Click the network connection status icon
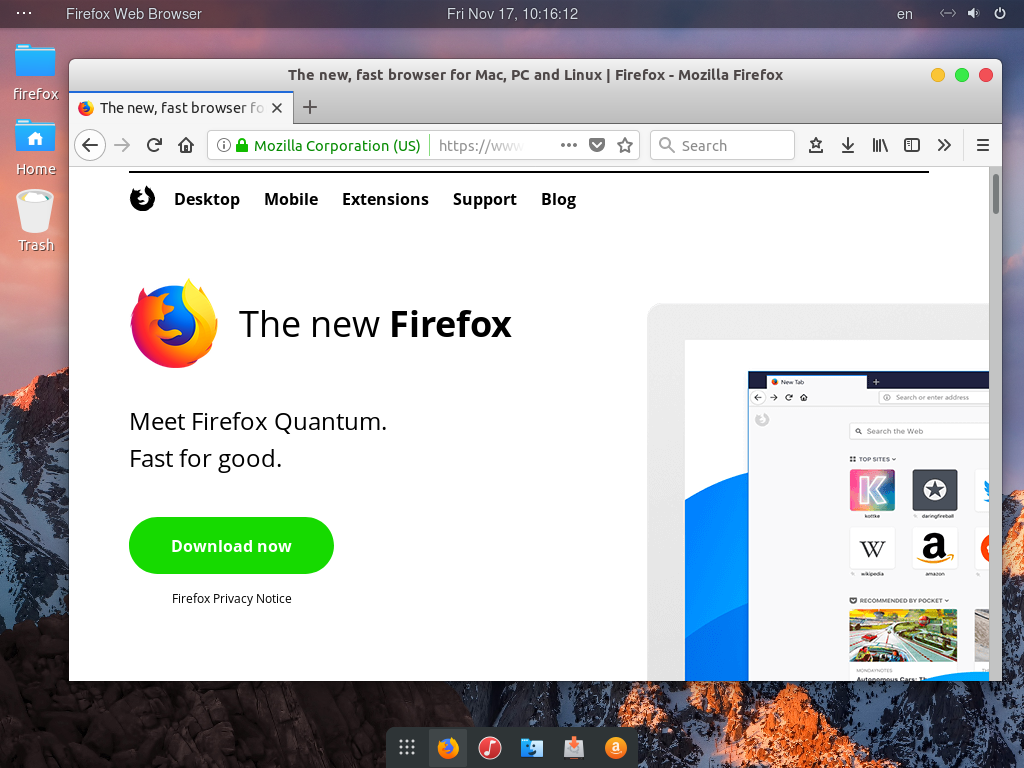1024x768 pixels. click(x=948, y=13)
